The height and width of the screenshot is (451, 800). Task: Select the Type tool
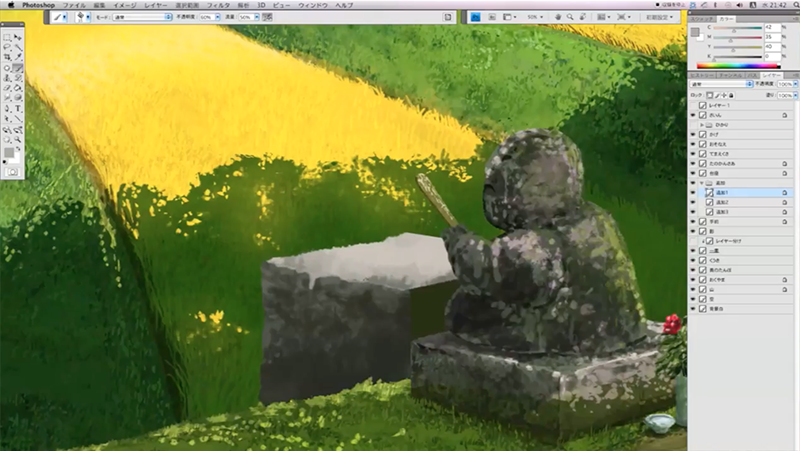click(x=18, y=108)
